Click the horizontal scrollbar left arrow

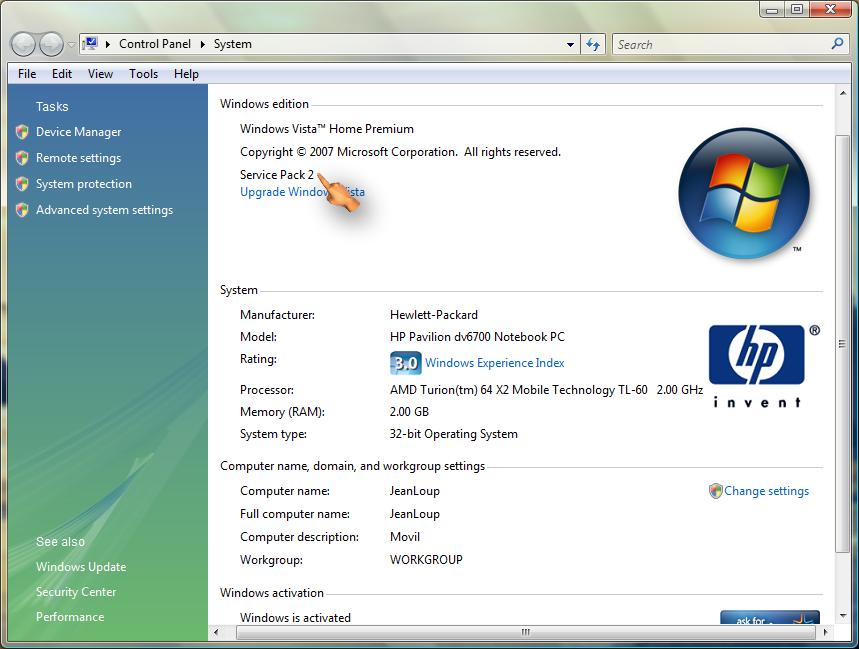coord(216,632)
